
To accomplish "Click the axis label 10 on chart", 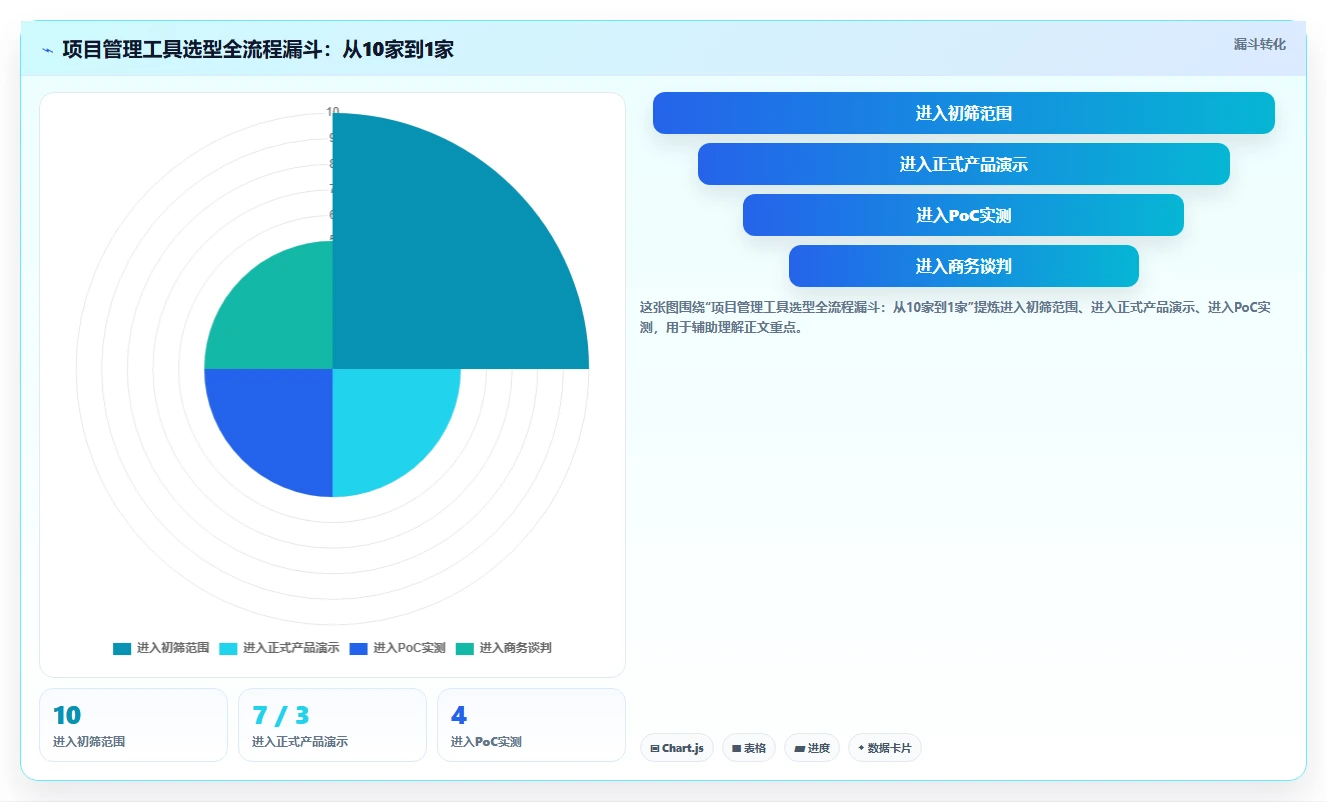I will (x=333, y=112).
